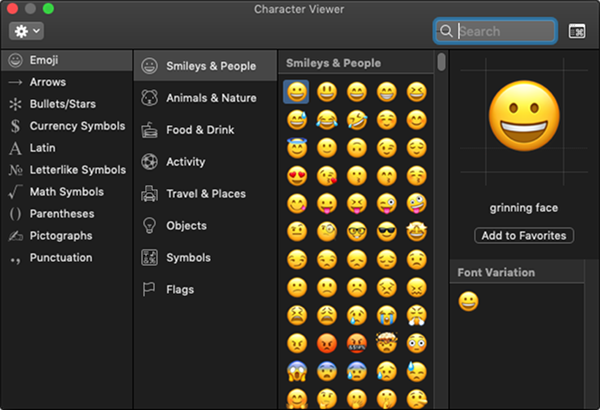
Task: Pick the star-struck face emoji
Action: coord(417,231)
